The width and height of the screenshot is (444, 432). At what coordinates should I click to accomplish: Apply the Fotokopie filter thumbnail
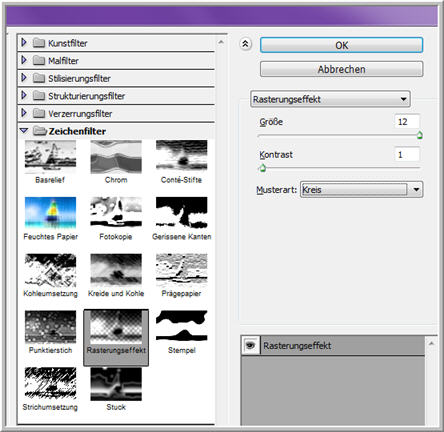click(x=116, y=213)
